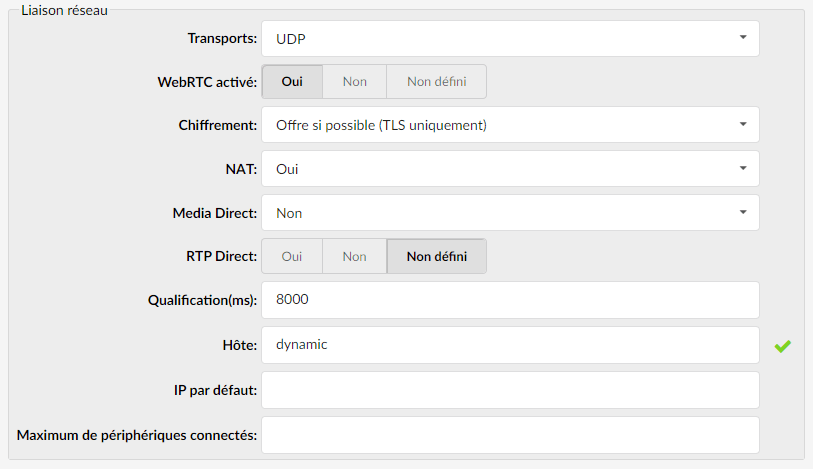Select the Media Direct field showing Non
The width and height of the screenshot is (813, 469).
click(x=510, y=212)
